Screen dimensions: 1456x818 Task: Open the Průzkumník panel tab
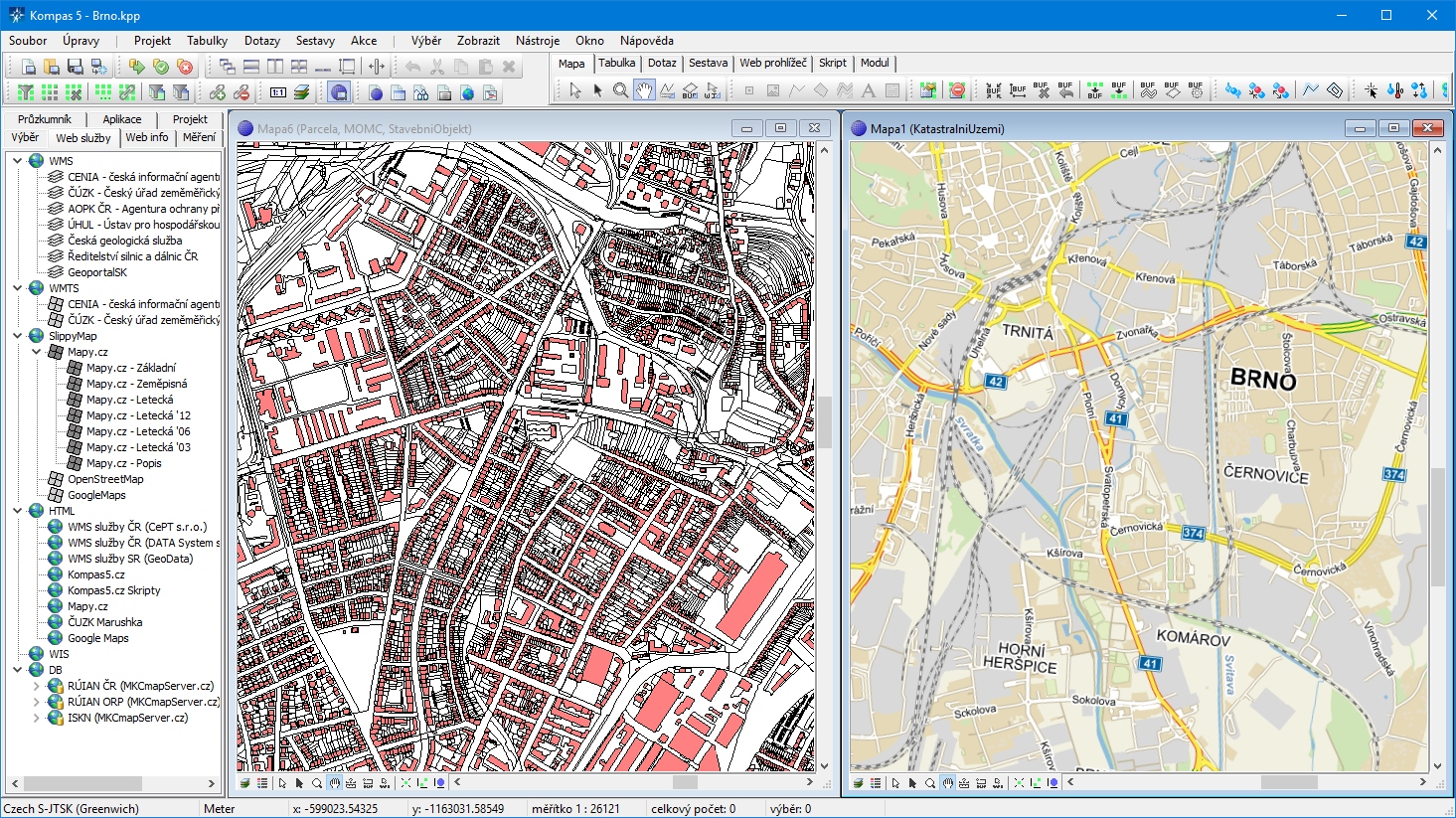pyautogui.click(x=45, y=119)
